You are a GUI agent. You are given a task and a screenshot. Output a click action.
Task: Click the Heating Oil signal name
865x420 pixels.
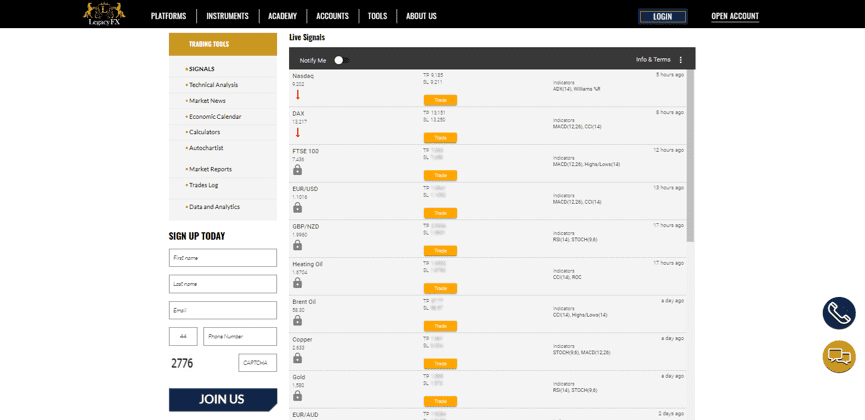tap(307, 264)
